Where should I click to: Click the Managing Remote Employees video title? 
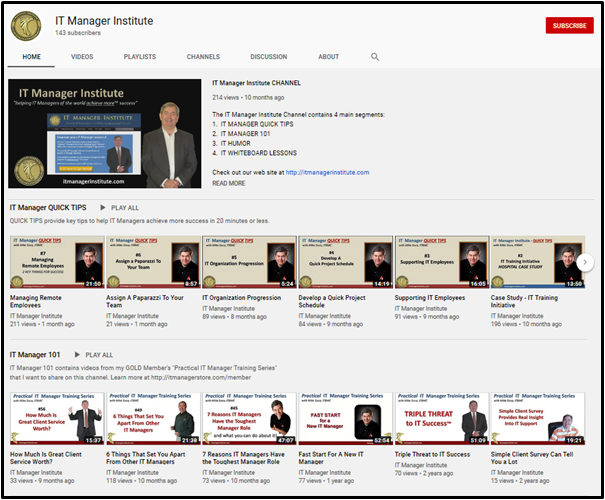[35, 301]
